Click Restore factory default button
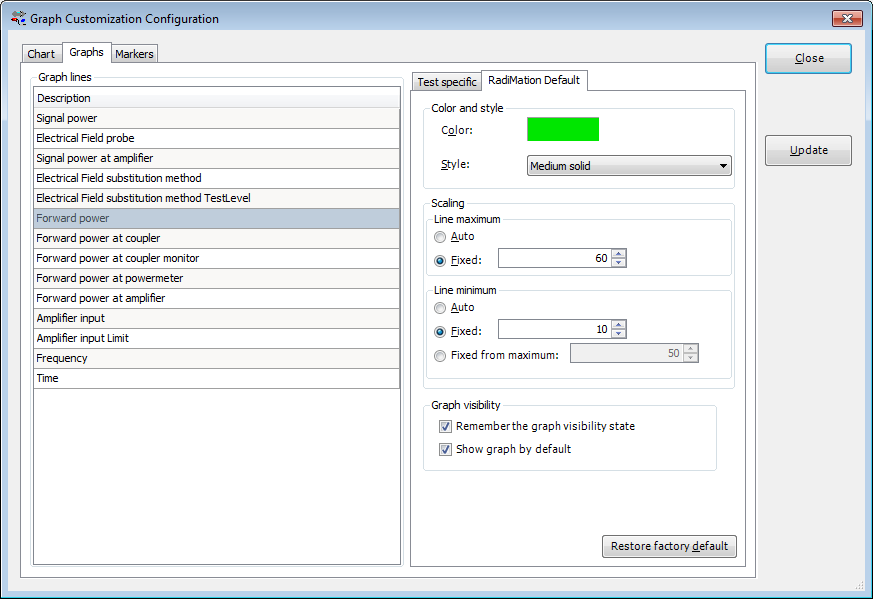Viewport: 873px width, 599px height. [669, 546]
